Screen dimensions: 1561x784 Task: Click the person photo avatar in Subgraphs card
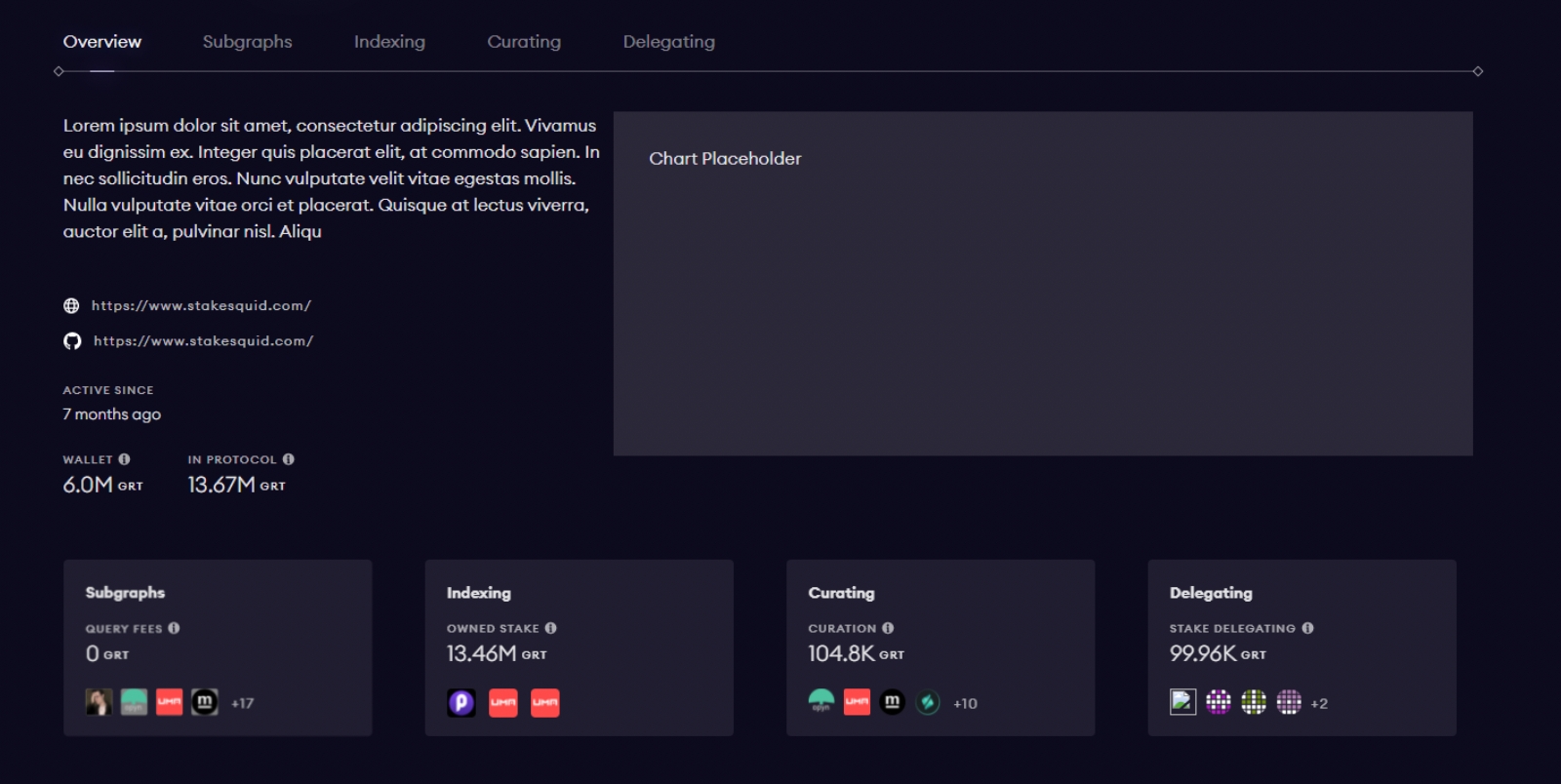coord(99,702)
